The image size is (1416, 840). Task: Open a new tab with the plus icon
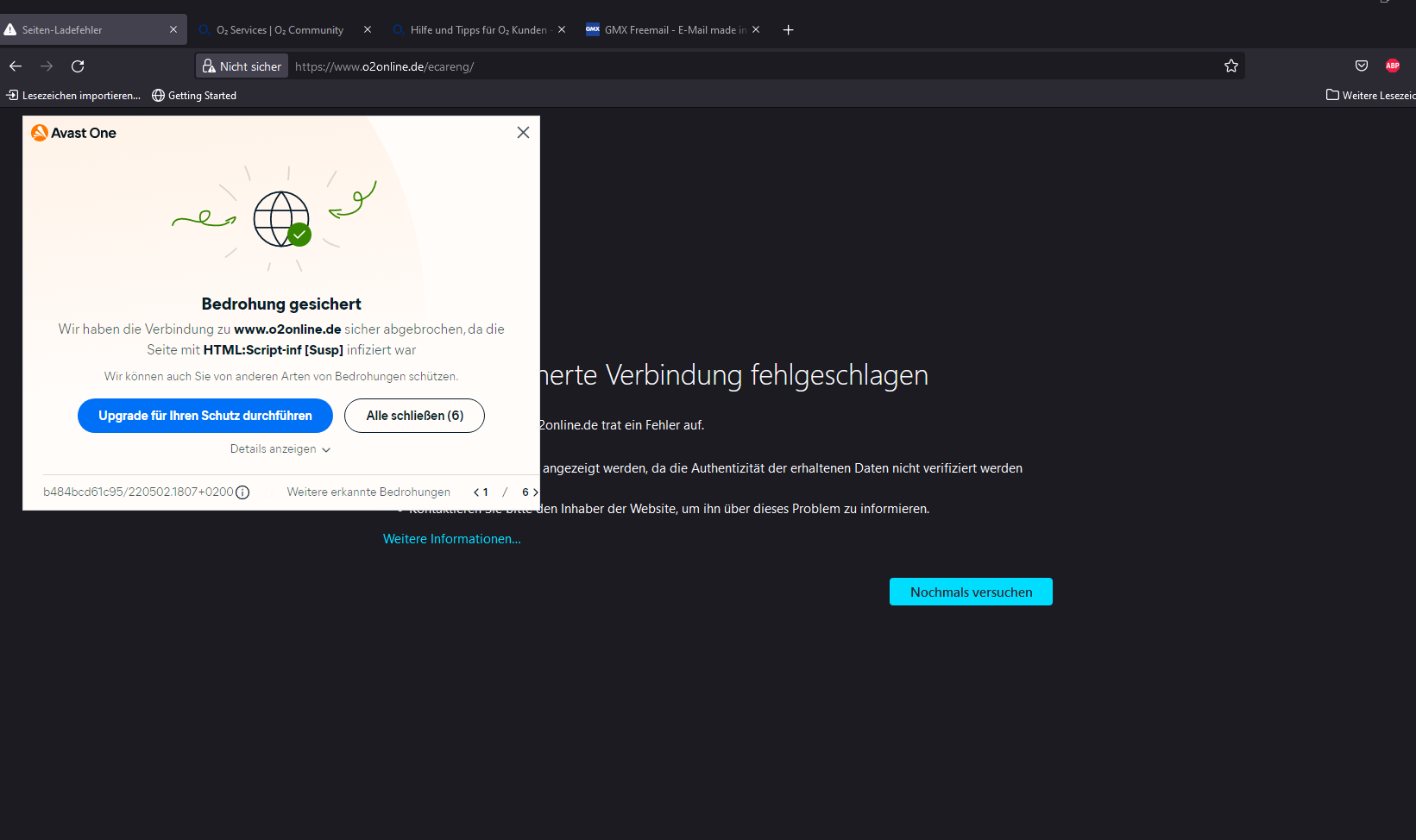tap(788, 29)
